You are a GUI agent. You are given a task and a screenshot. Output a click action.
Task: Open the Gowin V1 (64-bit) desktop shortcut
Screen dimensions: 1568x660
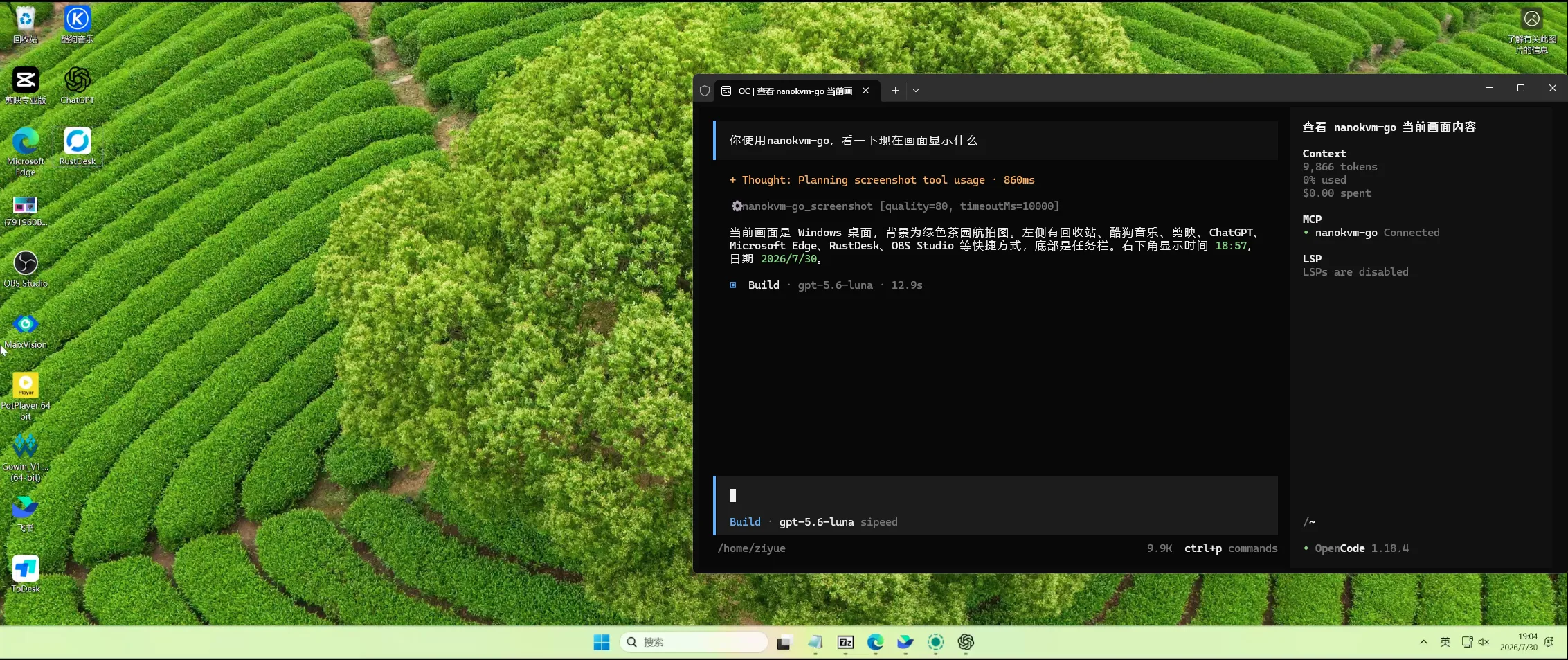pos(26,458)
